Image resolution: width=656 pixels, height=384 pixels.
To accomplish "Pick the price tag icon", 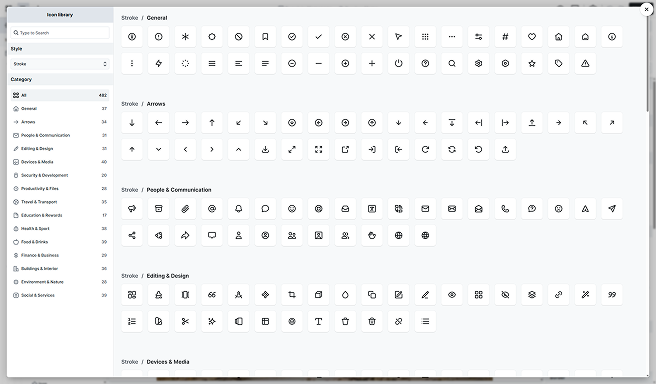I will click(x=559, y=64).
